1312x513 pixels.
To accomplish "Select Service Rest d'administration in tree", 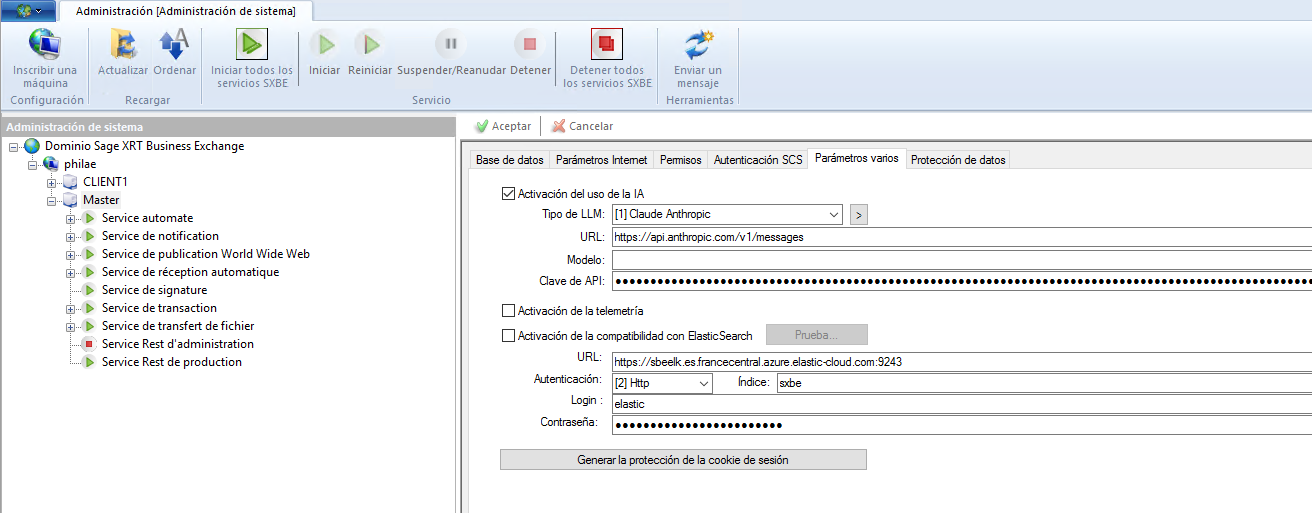I will pyautogui.click(x=177, y=344).
